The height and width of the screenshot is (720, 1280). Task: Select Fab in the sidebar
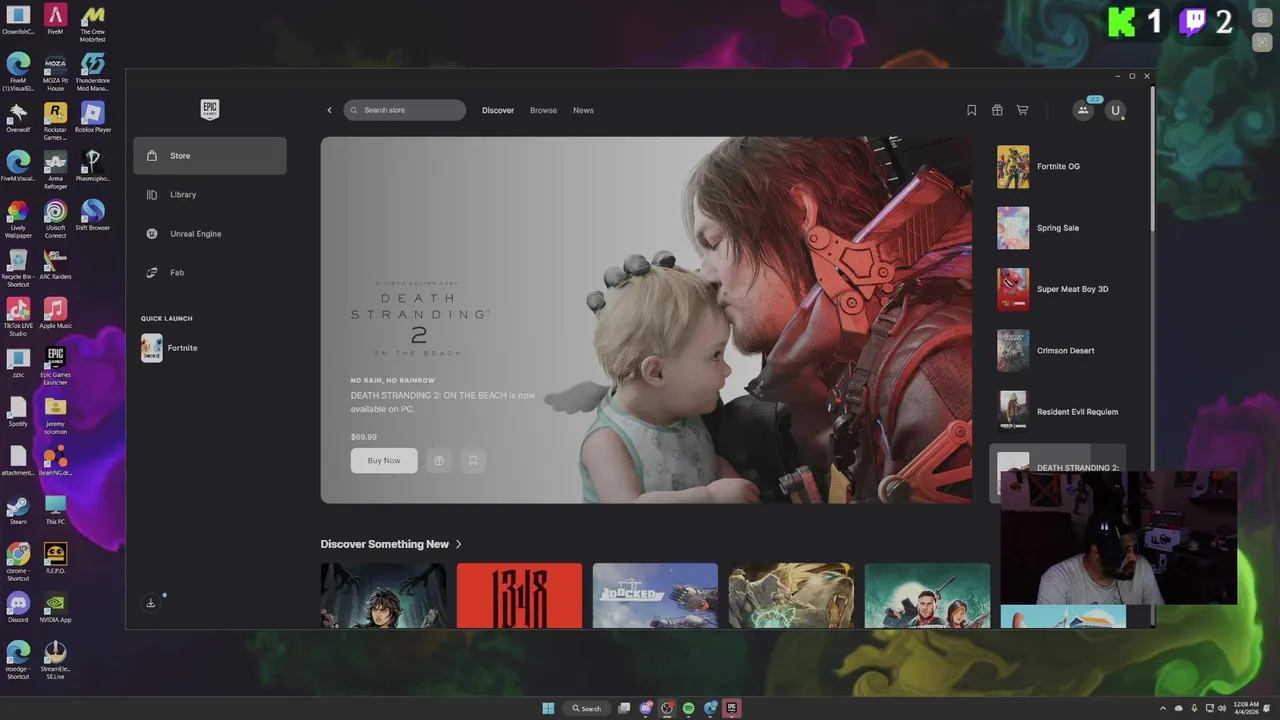pyautogui.click(x=210, y=273)
